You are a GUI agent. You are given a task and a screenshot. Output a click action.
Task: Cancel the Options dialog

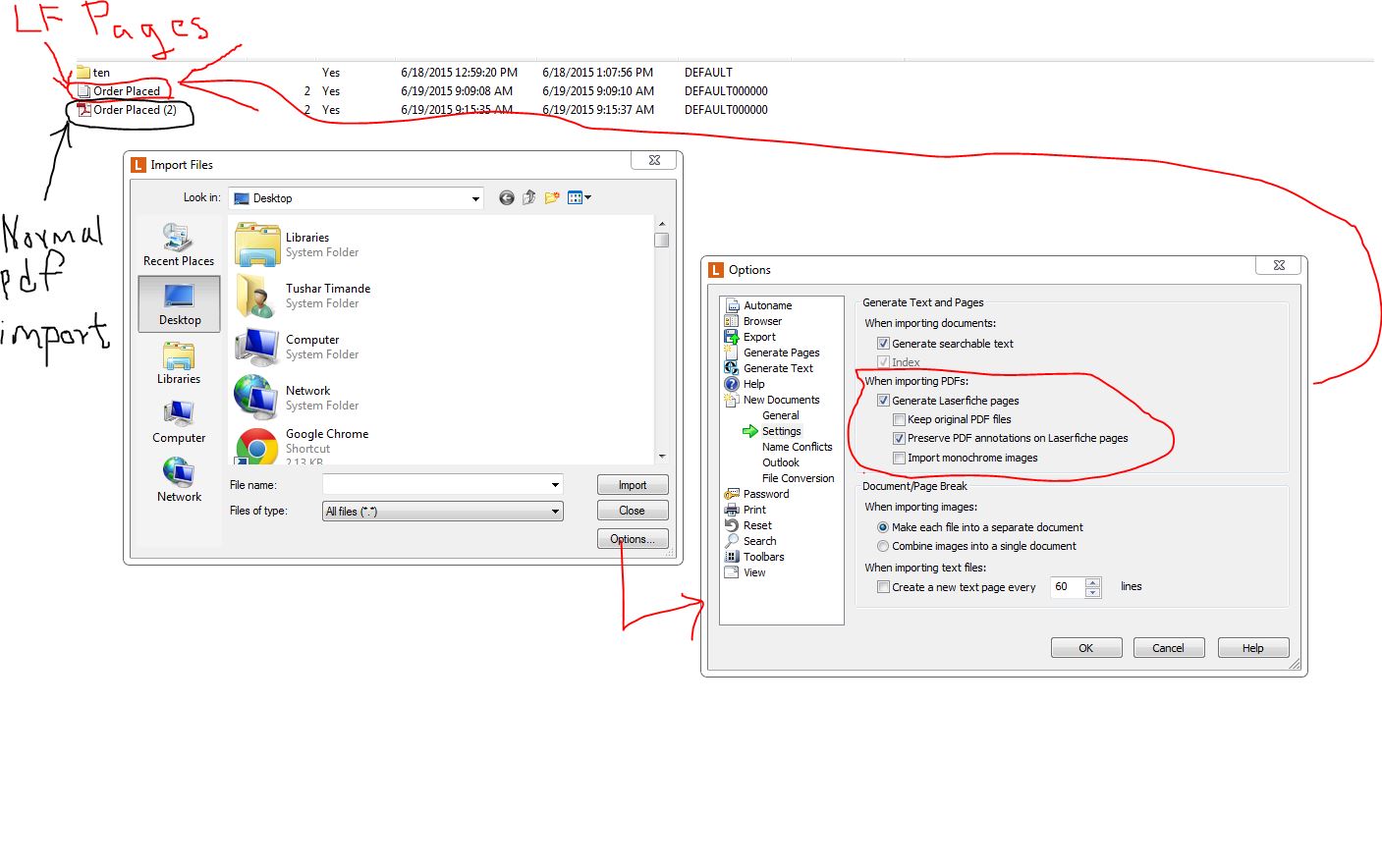coord(1169,648)
